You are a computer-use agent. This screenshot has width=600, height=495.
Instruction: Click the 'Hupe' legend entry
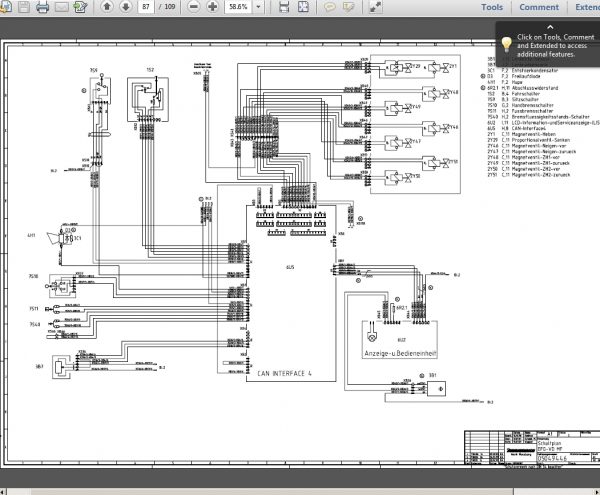coord(517,82)
